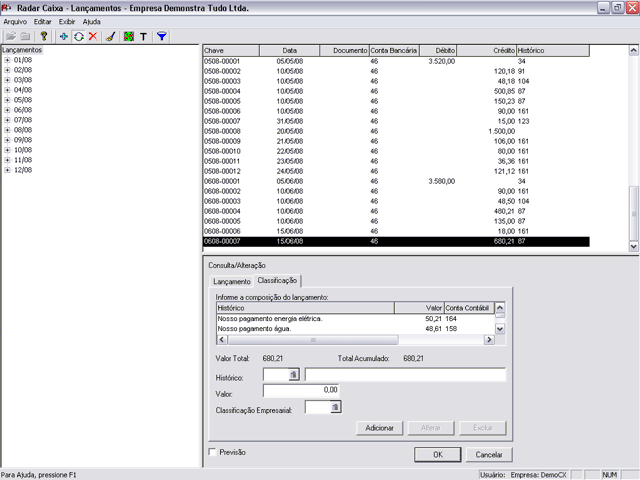
Task: Toggle the Previsão checkbox
Action: 212,453
